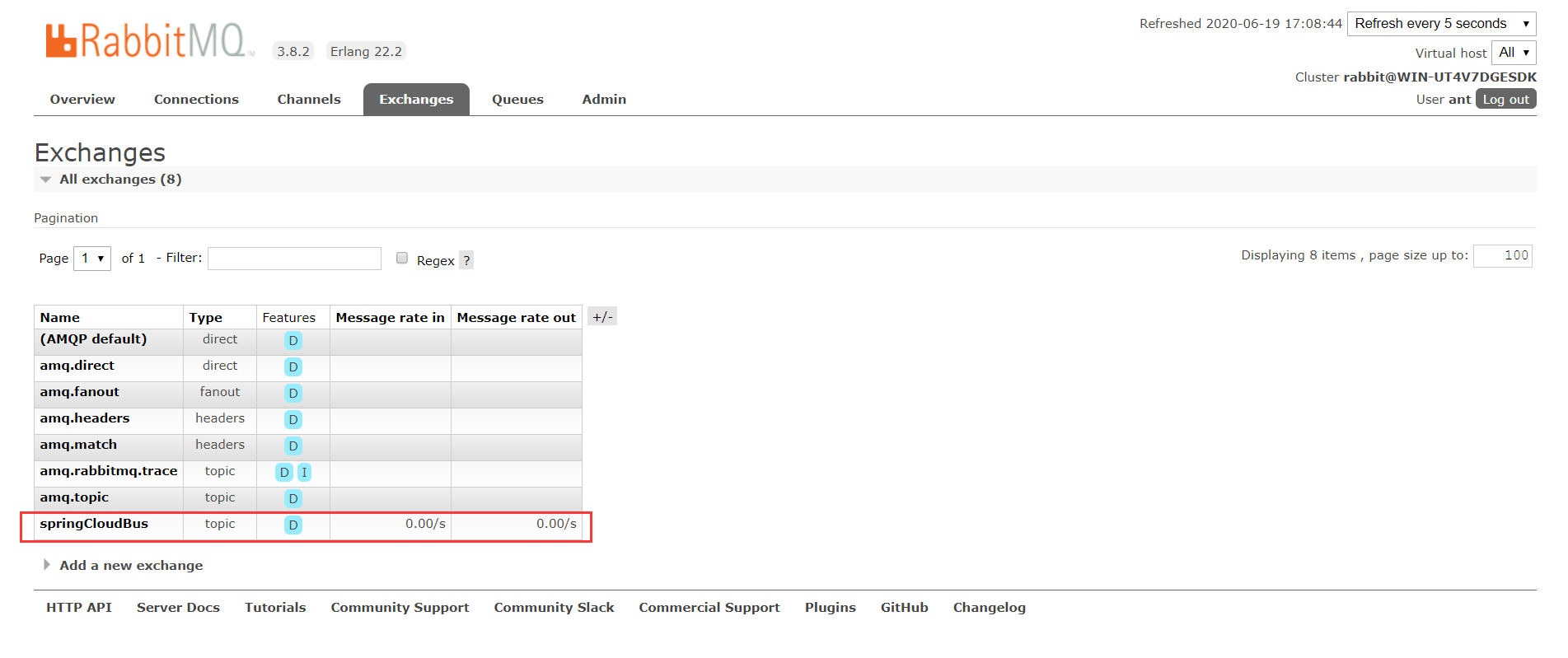Screen dimensions: 1568x658
Task: Open the (AMQP default) exchange
Action: [93, 339]
